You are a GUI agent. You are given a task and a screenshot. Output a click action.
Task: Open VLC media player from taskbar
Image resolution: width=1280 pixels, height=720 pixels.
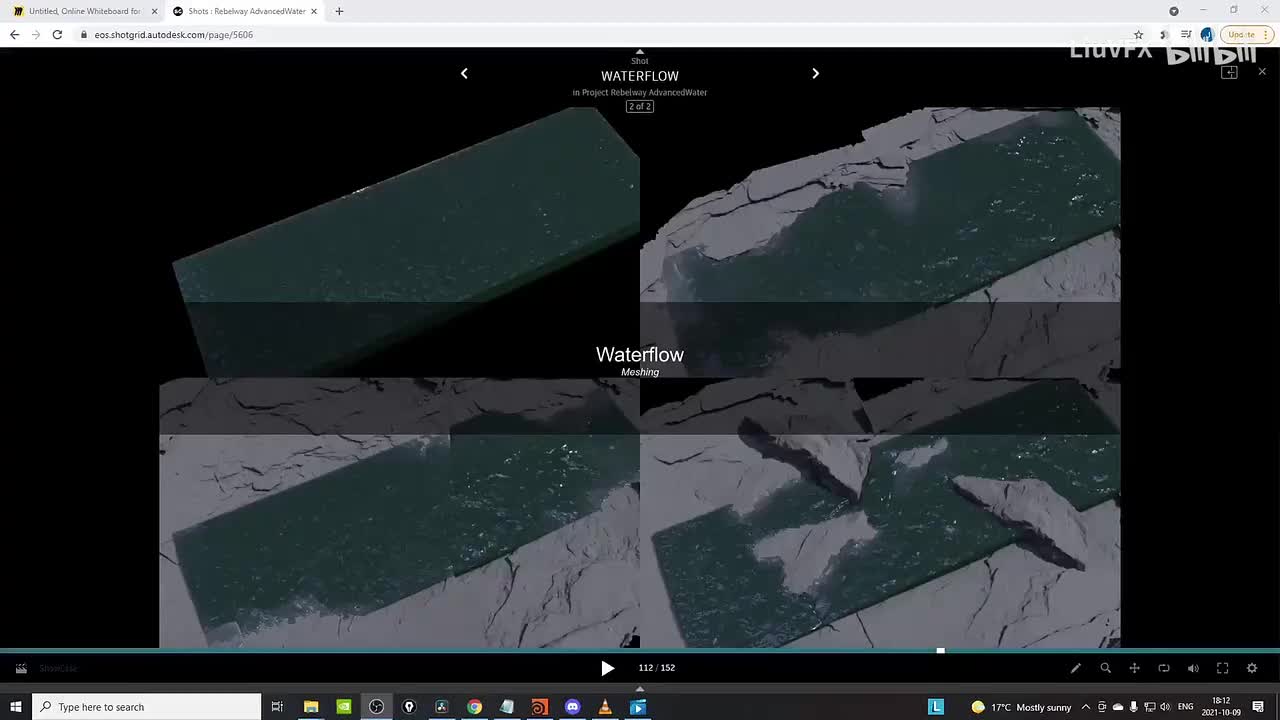coord(605,707)
